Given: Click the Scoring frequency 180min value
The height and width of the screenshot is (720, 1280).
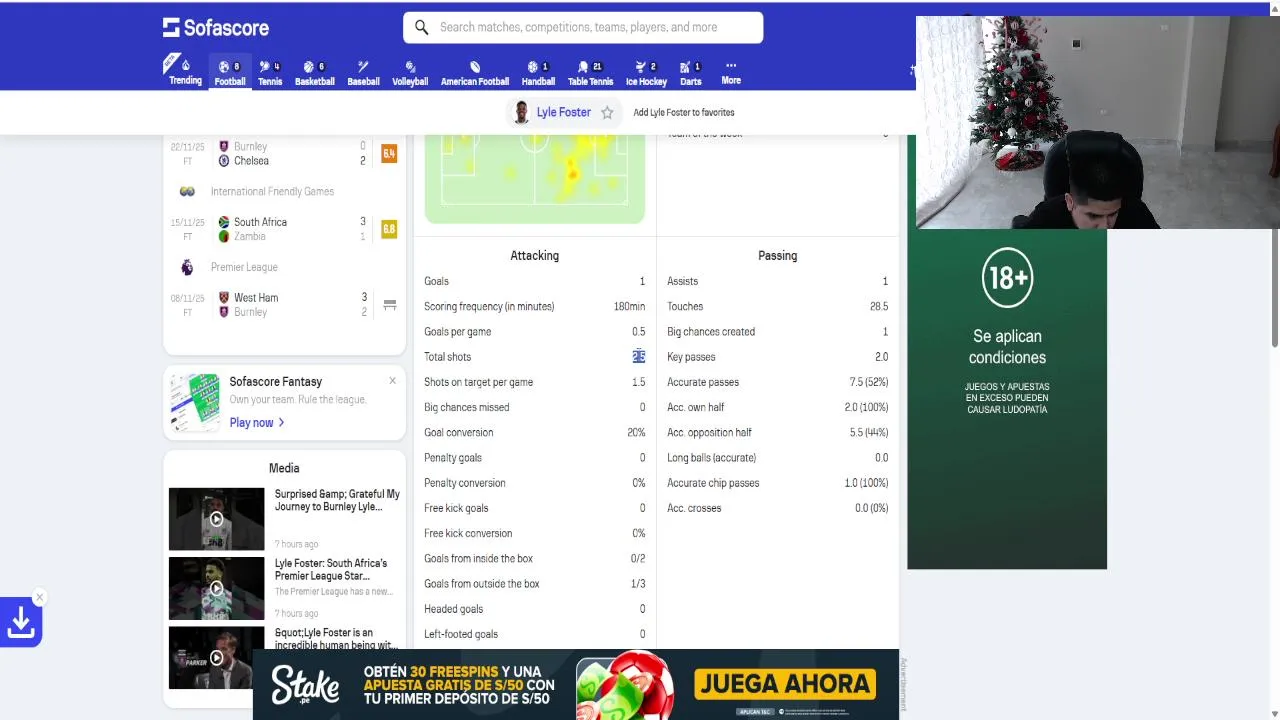Looking at the screenshot, I should click(629, 307).
